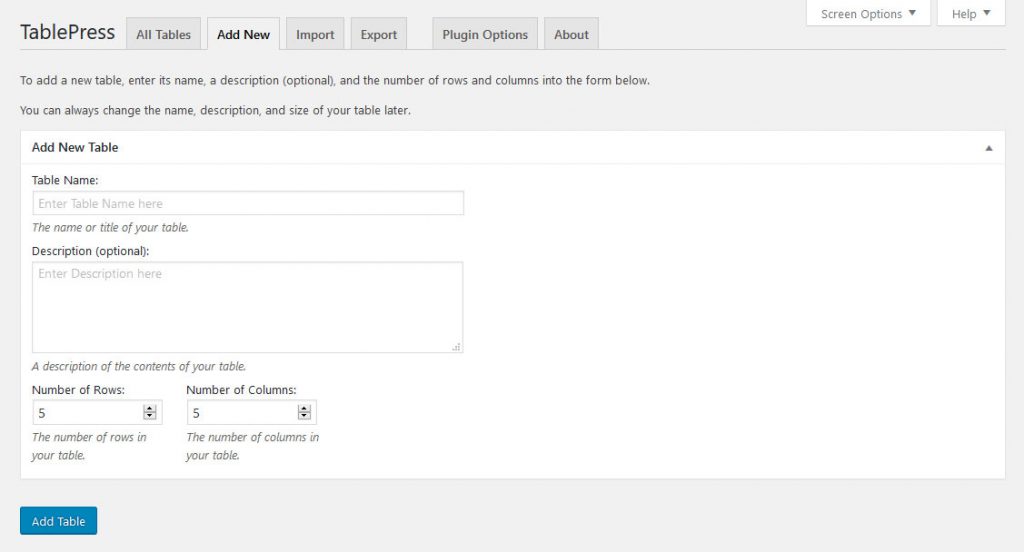Open the Plugin Options tab

point(485,34)
